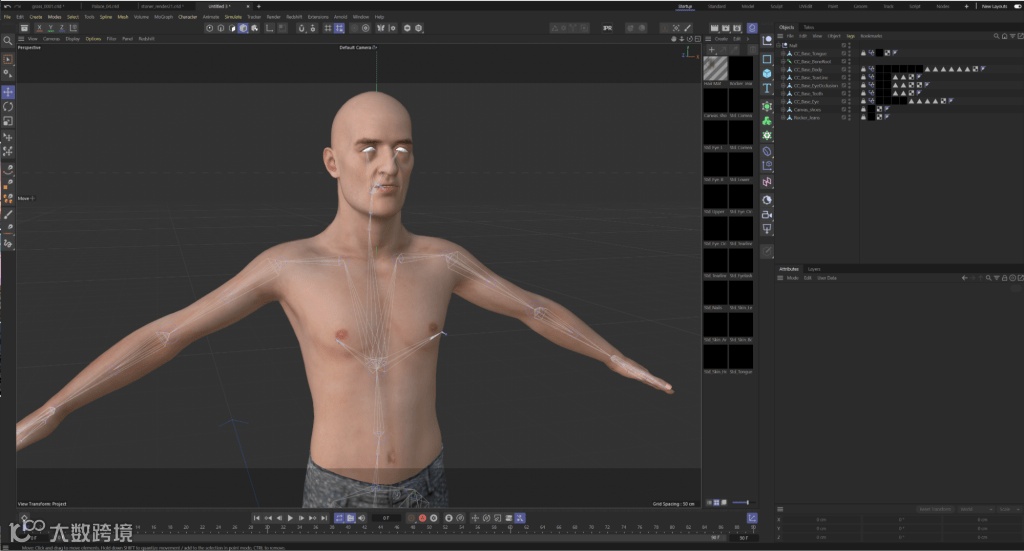Screen dimensions: 1024x551
Task: Select the Move tool in the left toolbar
Action: (x=8, y=92)
